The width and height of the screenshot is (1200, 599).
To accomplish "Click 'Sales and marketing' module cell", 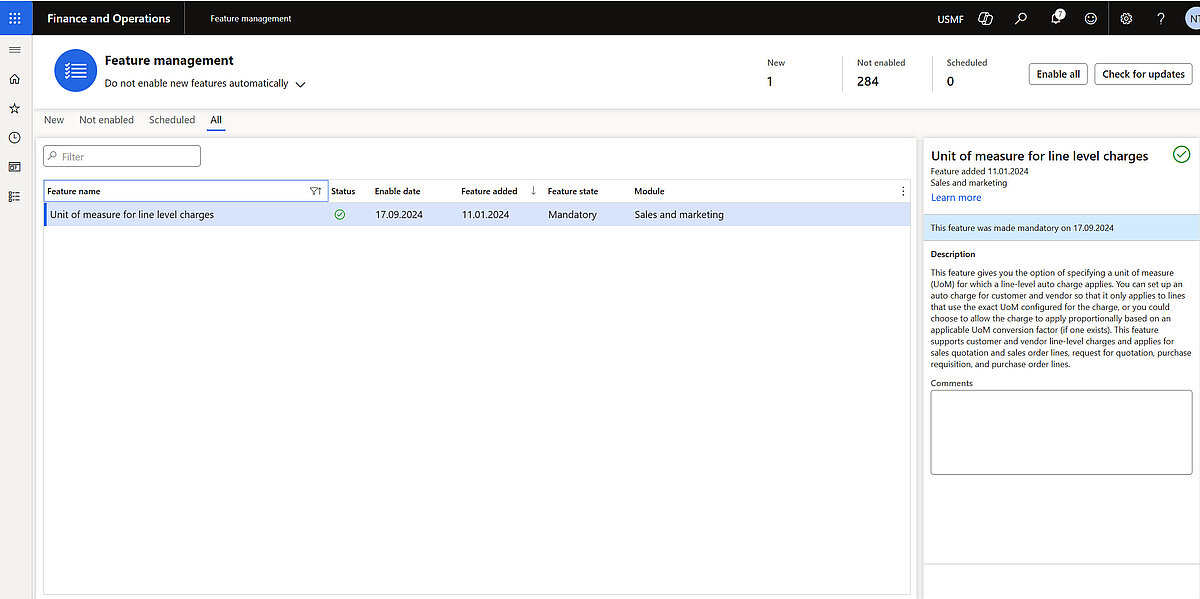I will click(x=679, y=214).
